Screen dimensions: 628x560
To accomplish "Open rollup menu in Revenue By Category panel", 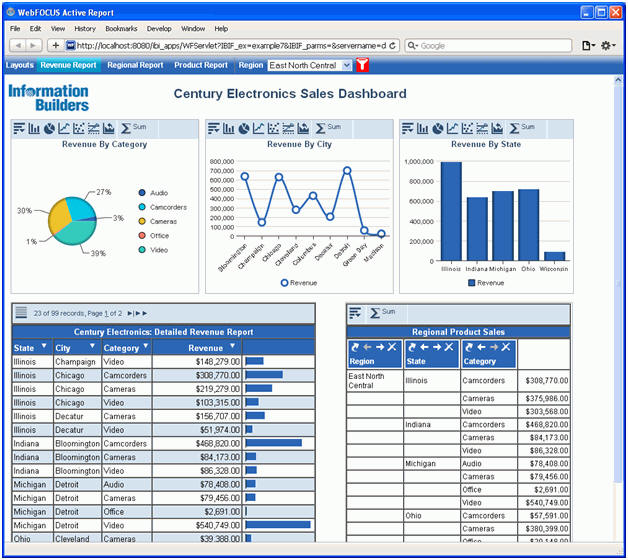I will (x=19, y=128).
